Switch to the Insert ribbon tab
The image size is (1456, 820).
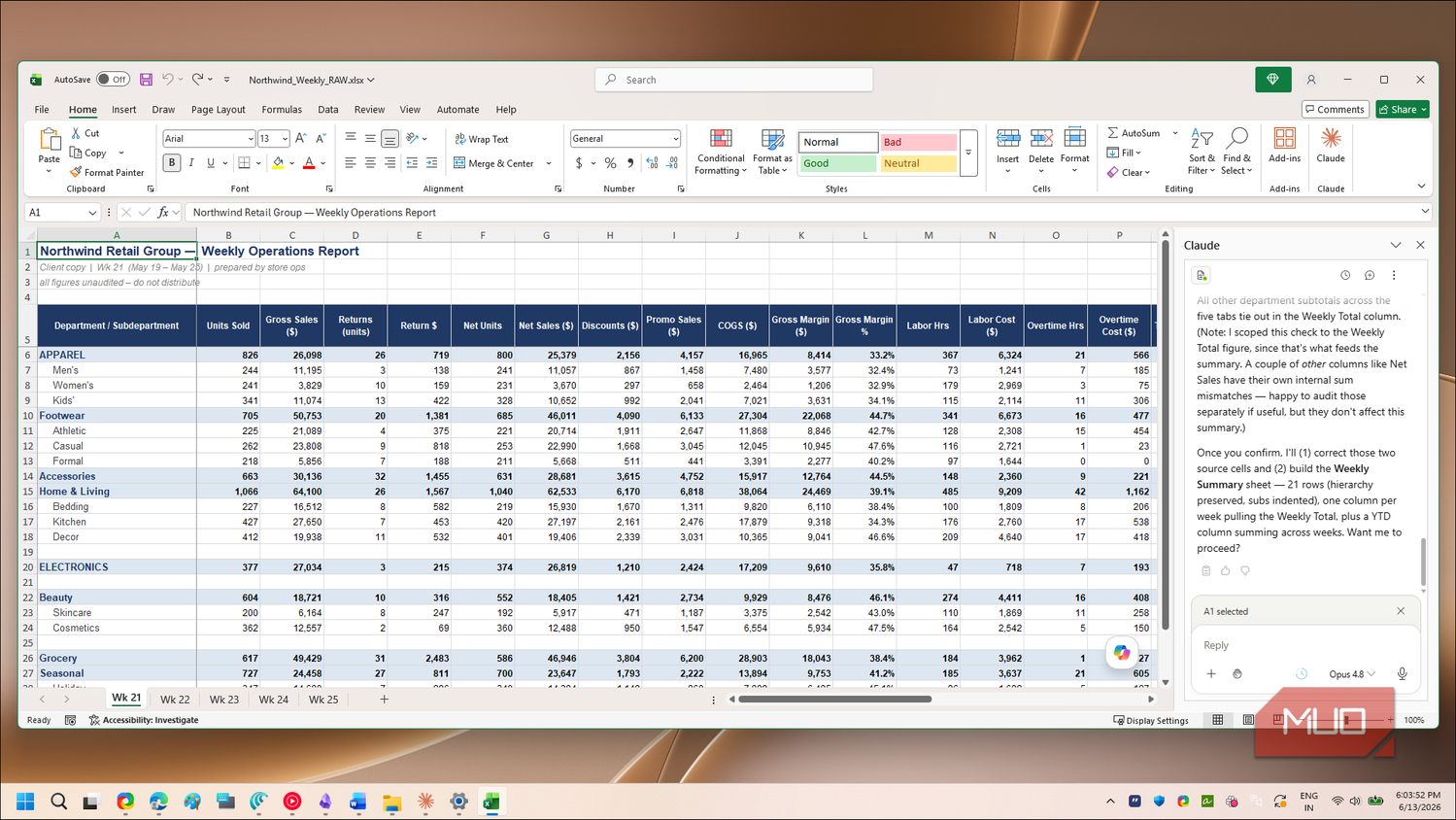(123, 110)
